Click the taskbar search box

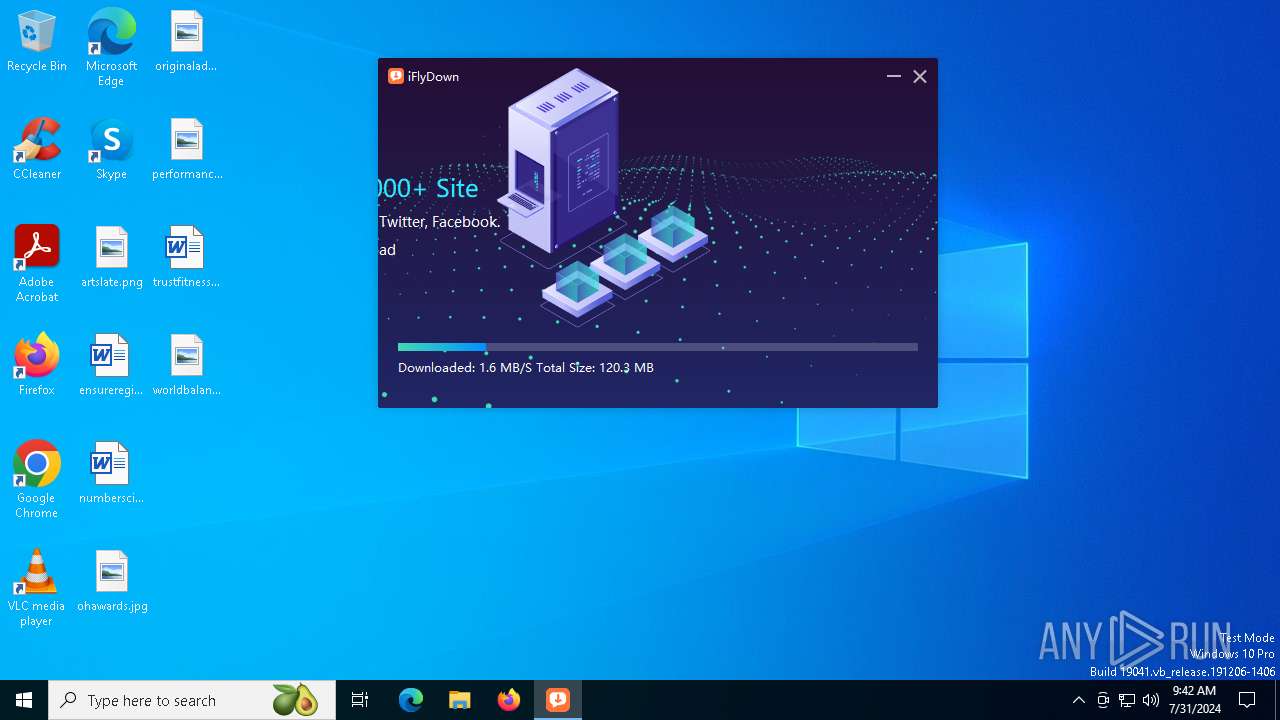coord(192,700)
